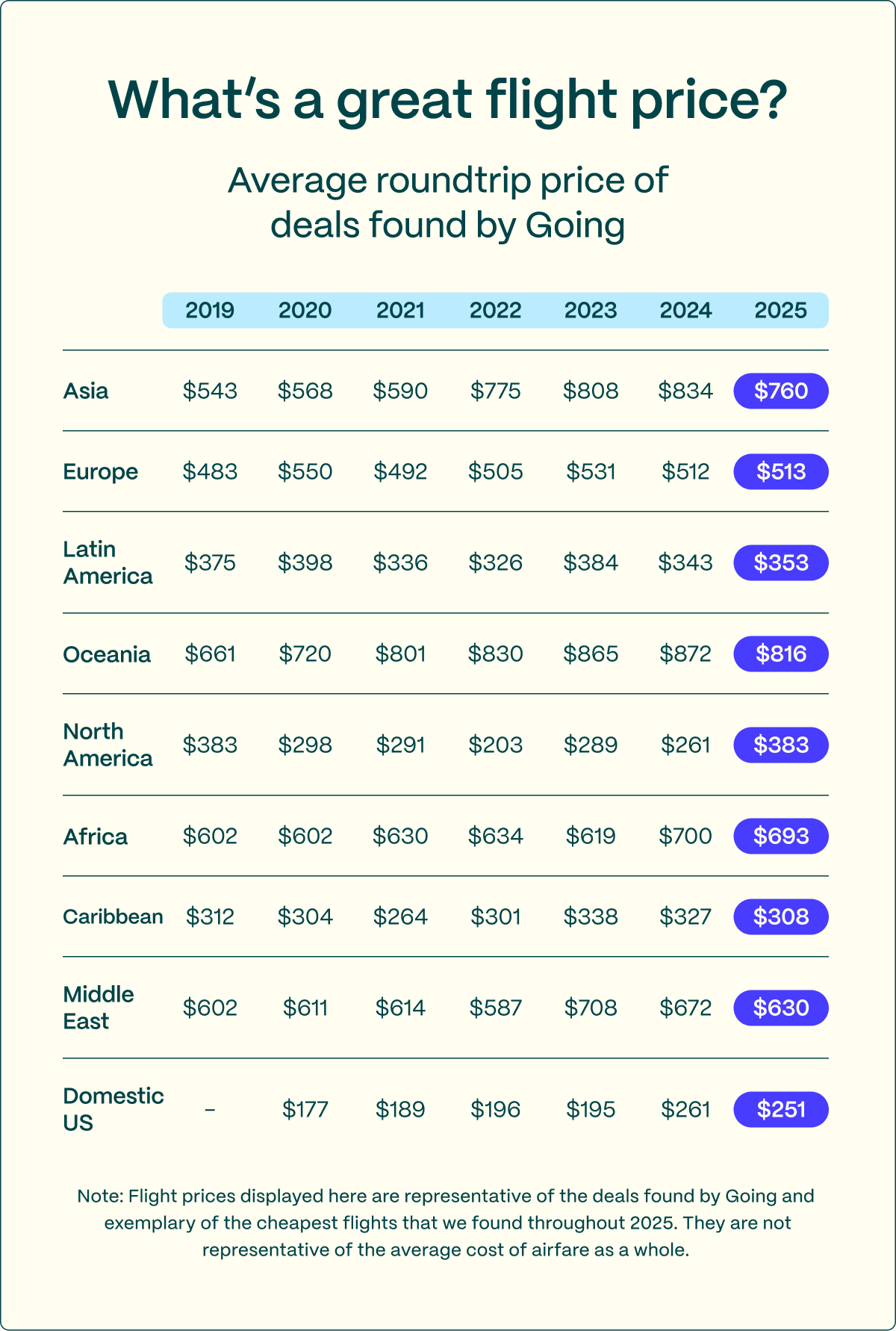Select the 2019 column header
The height and width of the screenshot is (1331, 896).
pos(210,310)
